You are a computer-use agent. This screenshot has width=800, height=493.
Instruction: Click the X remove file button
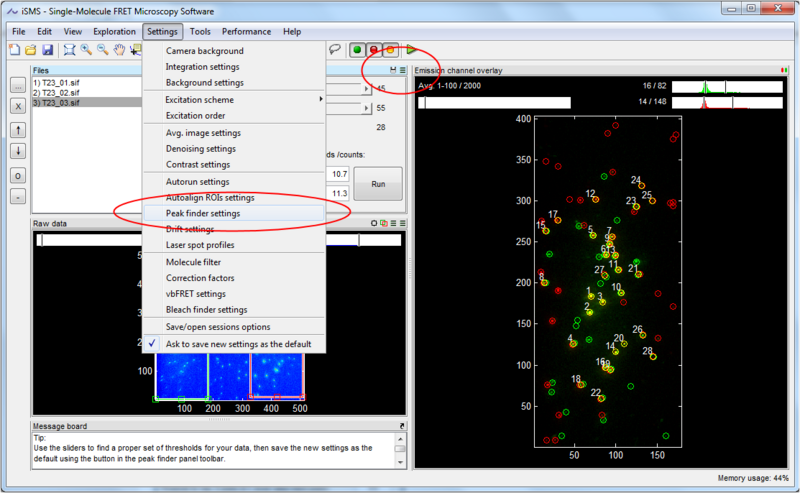coord(18,105)
